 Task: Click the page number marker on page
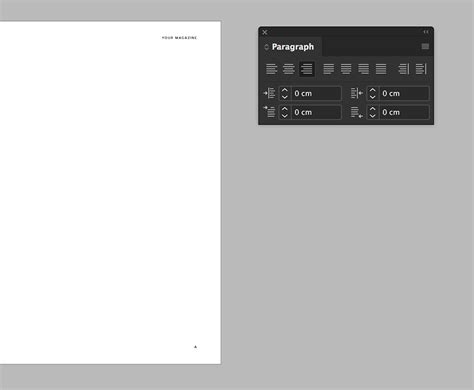point(196,347)
